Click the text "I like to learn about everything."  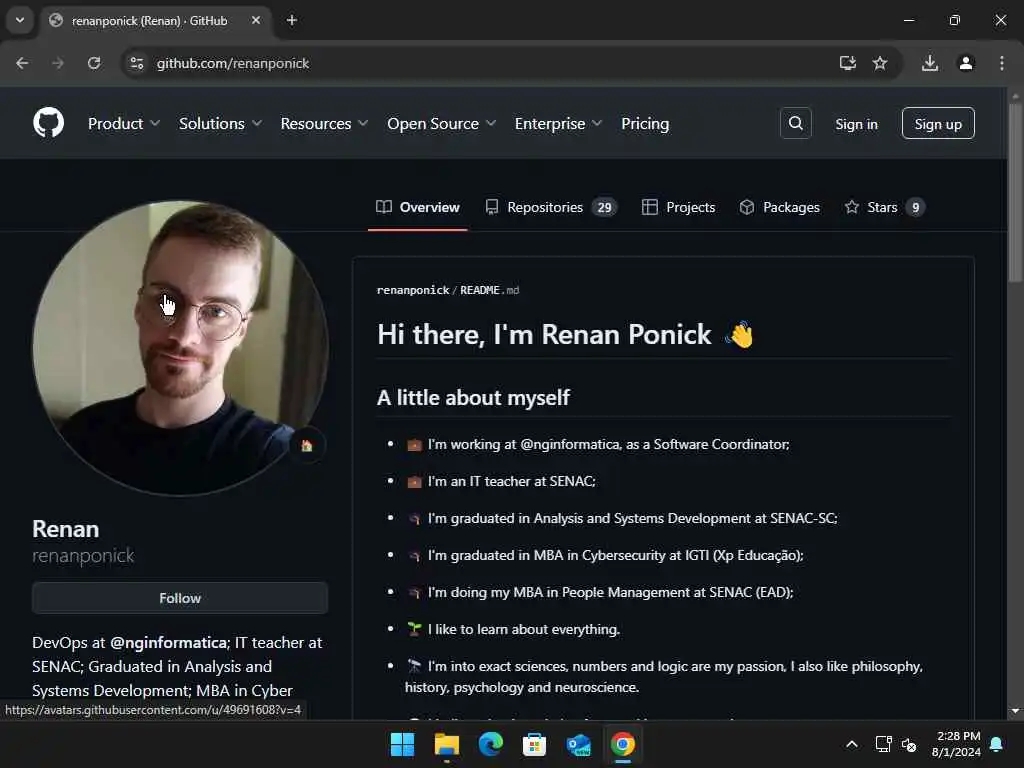tap(524, 630)
